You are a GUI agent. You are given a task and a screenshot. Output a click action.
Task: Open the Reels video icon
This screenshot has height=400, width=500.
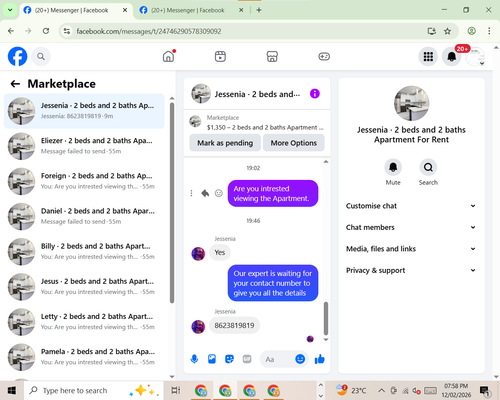point(220,56)
